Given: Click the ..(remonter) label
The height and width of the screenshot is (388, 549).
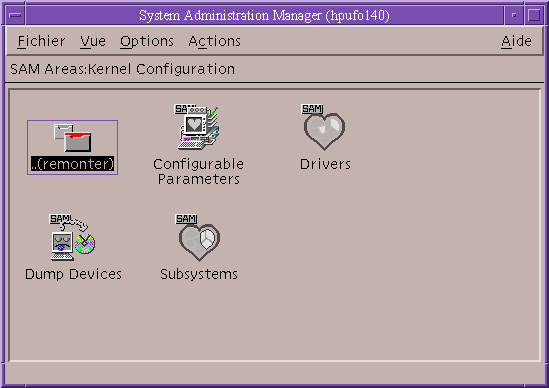Looking at the screenshot, I should point(72,164).
